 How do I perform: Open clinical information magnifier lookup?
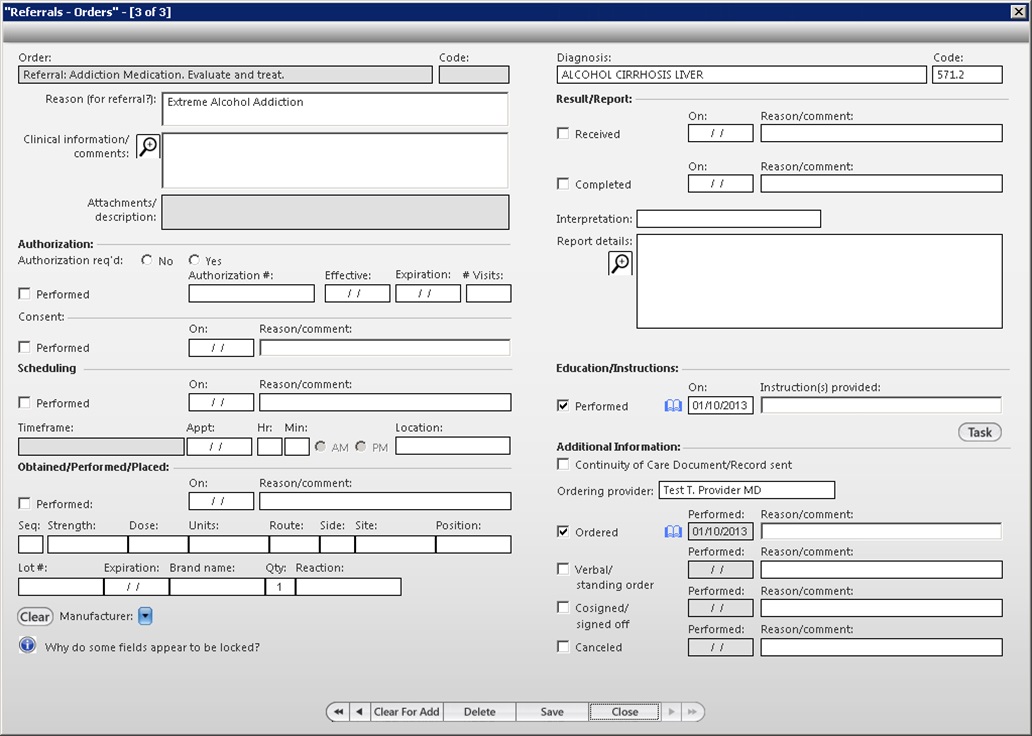point(148,146)
